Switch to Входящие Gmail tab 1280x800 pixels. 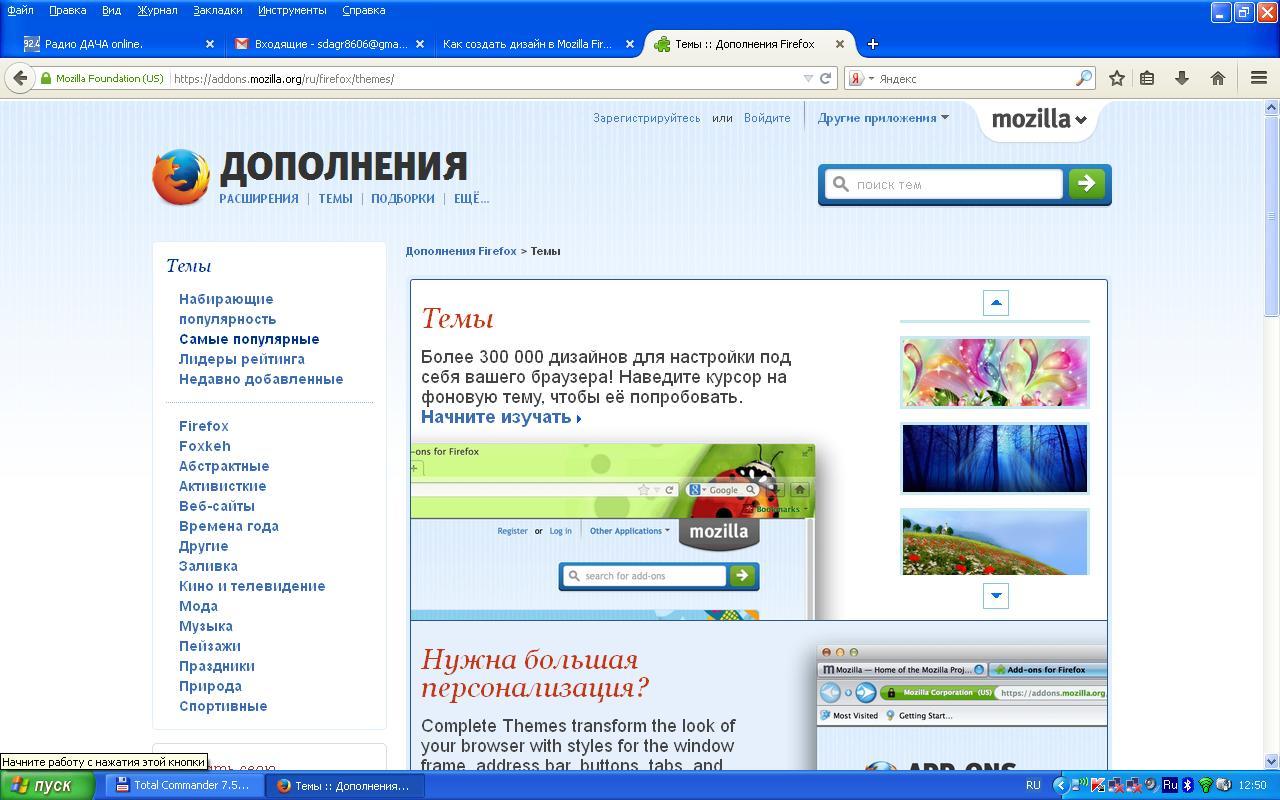pyautogui.click(x=330, y=44)
